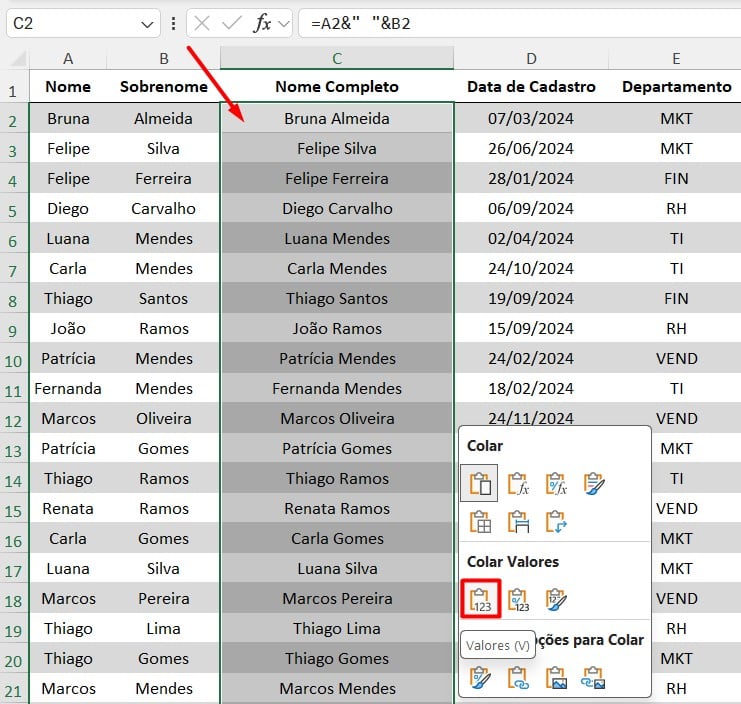Screen dimensions: 741x704
Task: Click the cell containing Felipe Ferreira
Action: point(336,179)
